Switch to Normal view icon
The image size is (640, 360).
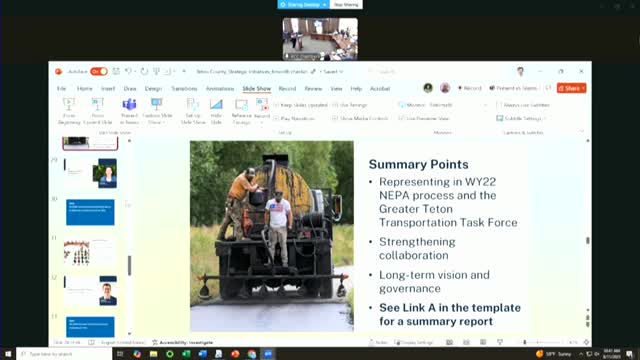coord(449,342)
